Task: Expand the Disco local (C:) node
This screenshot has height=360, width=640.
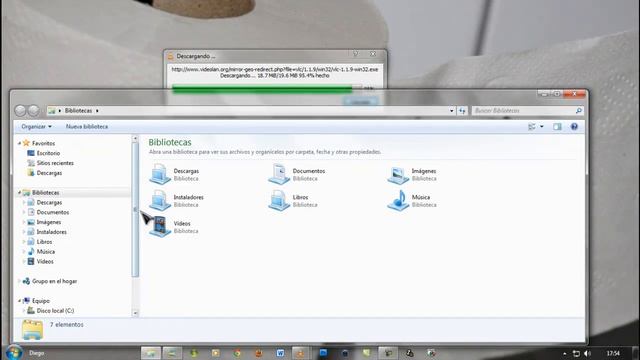Action: (24, 311)
